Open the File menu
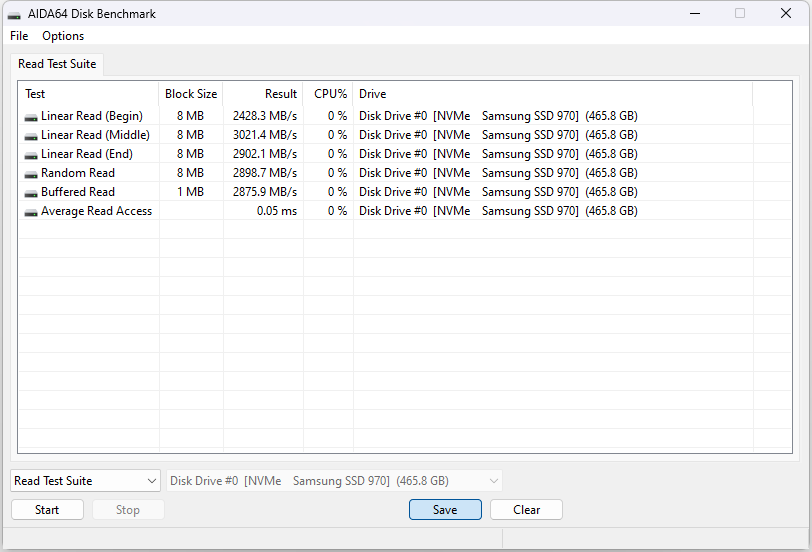Viewport: 812px width, 552px height. 19,36
